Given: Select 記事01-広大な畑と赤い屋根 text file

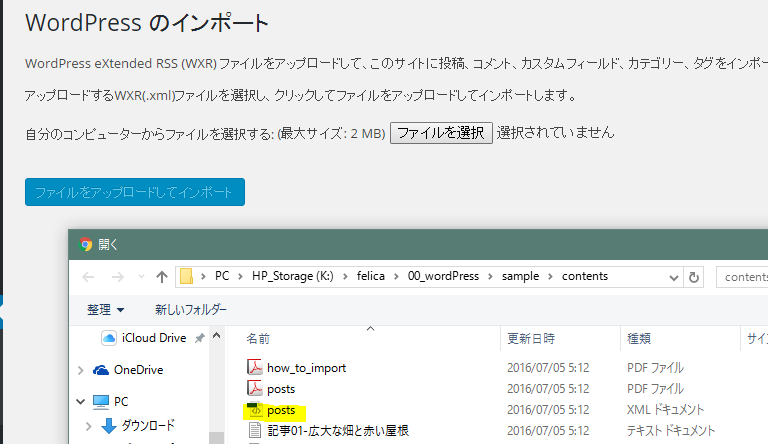Looking at the screenshot, I should point(338,431).
